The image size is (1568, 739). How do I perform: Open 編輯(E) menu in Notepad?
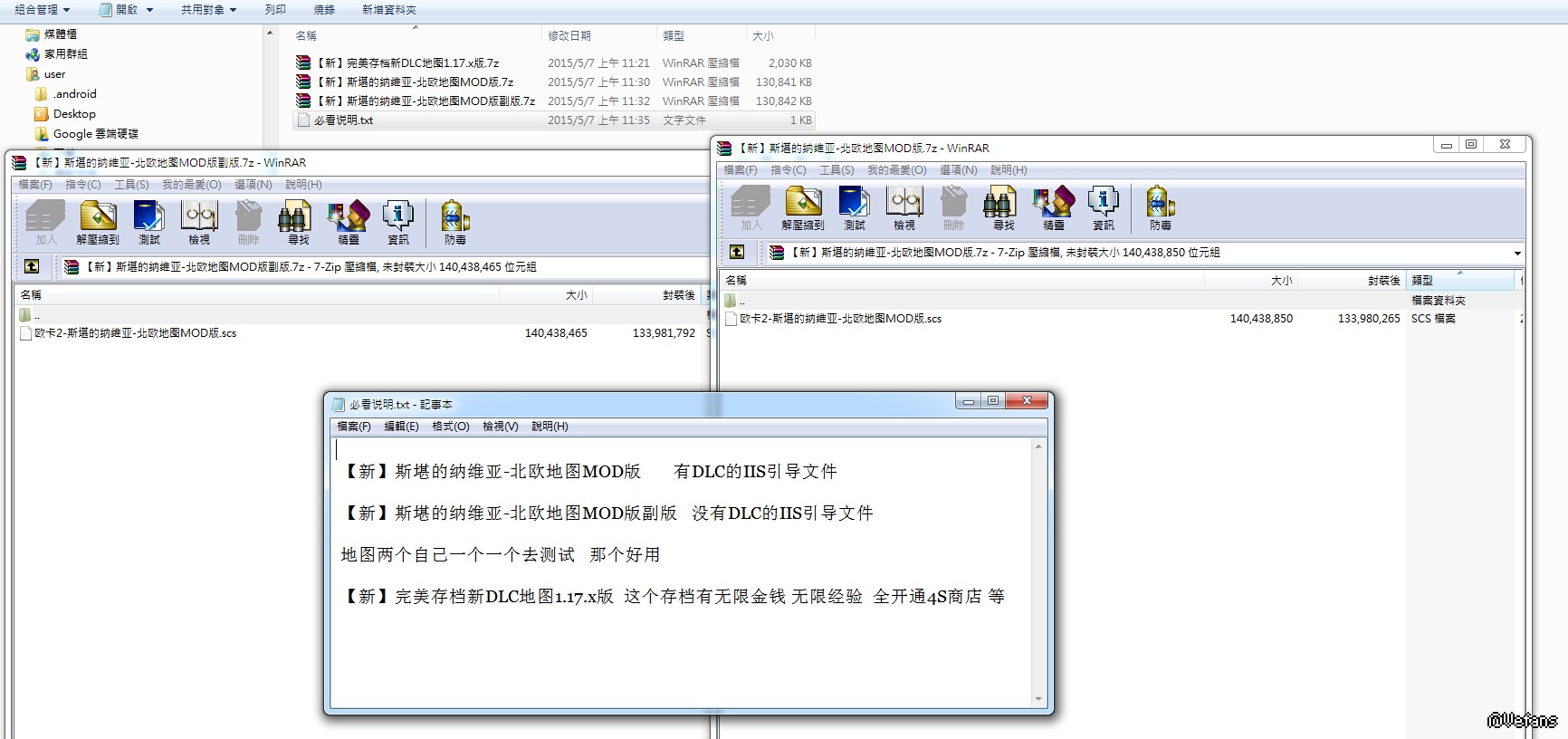[x=401, y=427]
